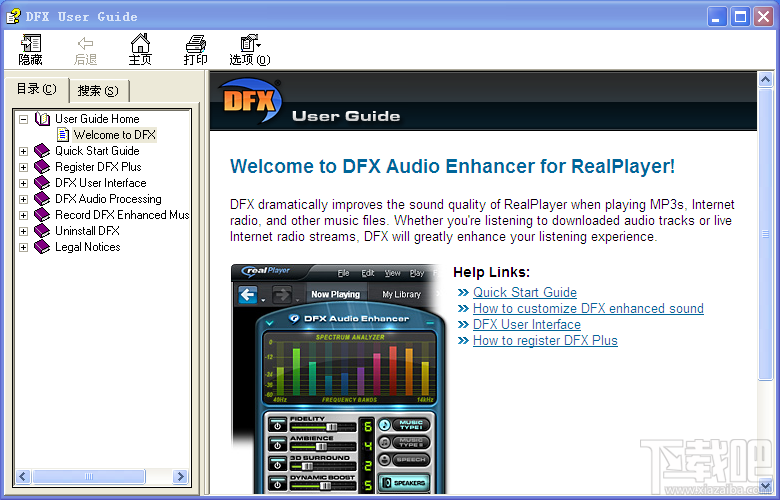Click the tree pane left scroll arrow
This screenshot has width=780, height=500.
click(x=23, y=477)
